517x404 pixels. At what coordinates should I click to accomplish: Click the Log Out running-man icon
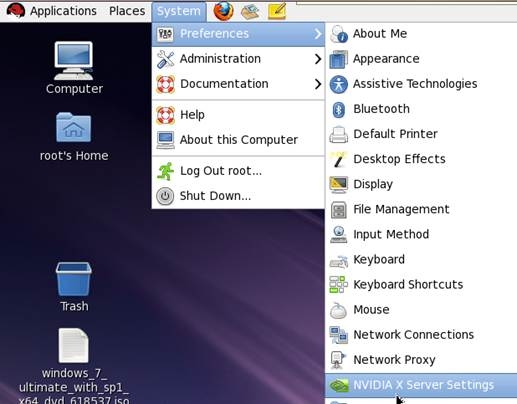click(165, 171)
